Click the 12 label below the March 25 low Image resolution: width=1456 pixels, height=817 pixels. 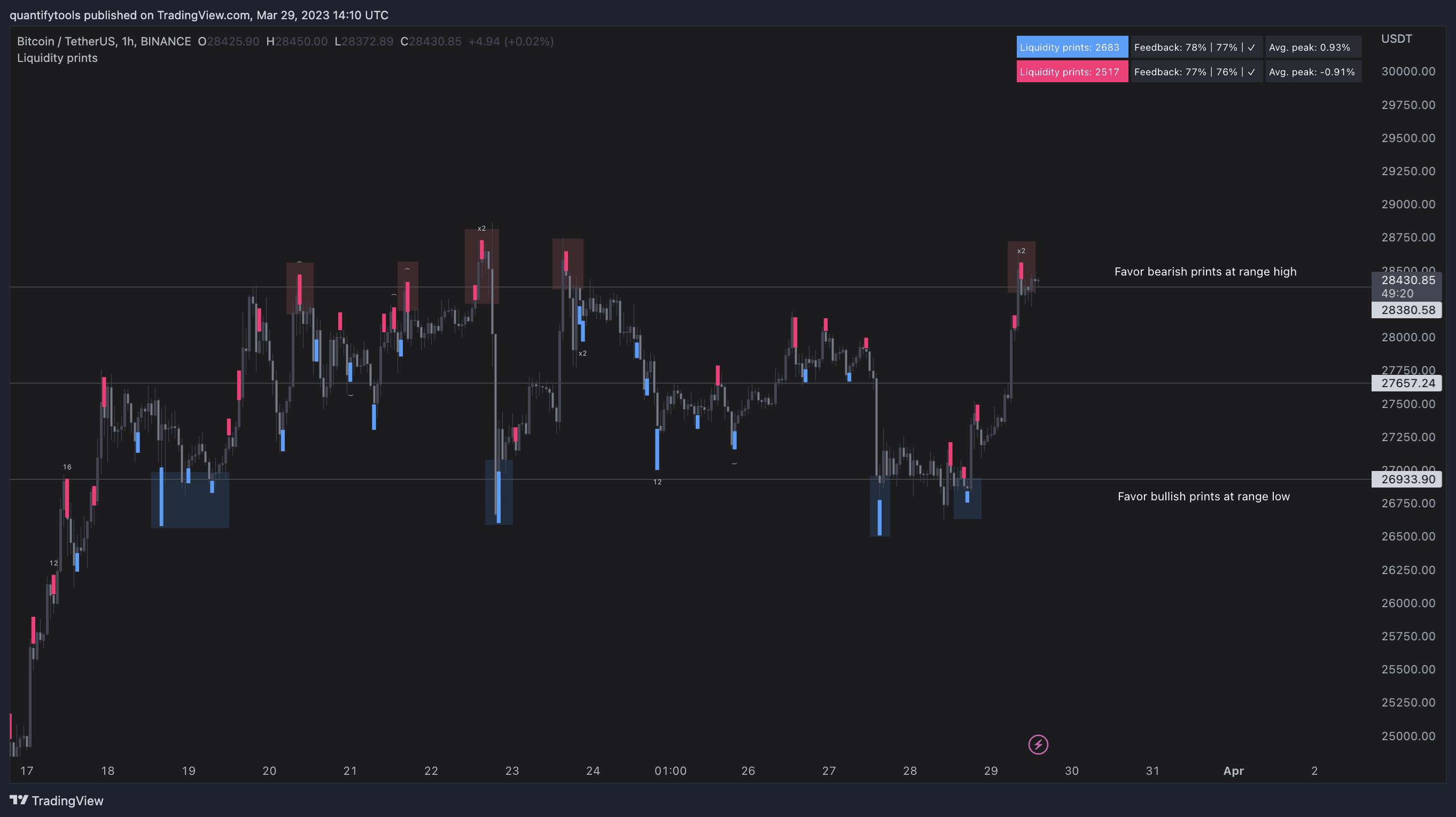[657, 482]
